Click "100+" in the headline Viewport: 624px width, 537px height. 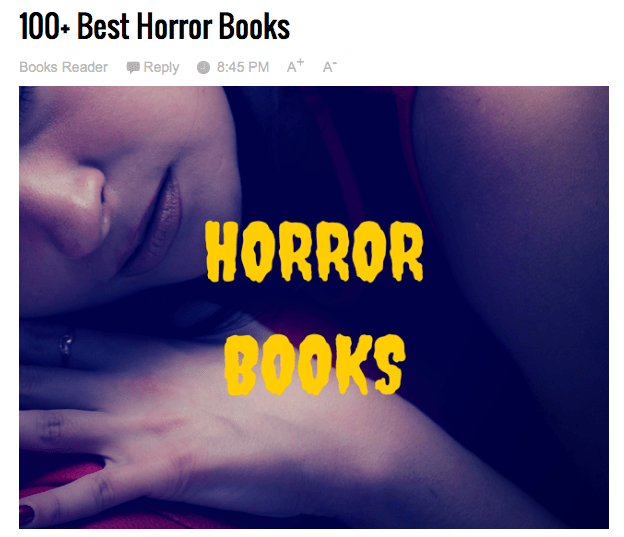click(x=45, y=26)
